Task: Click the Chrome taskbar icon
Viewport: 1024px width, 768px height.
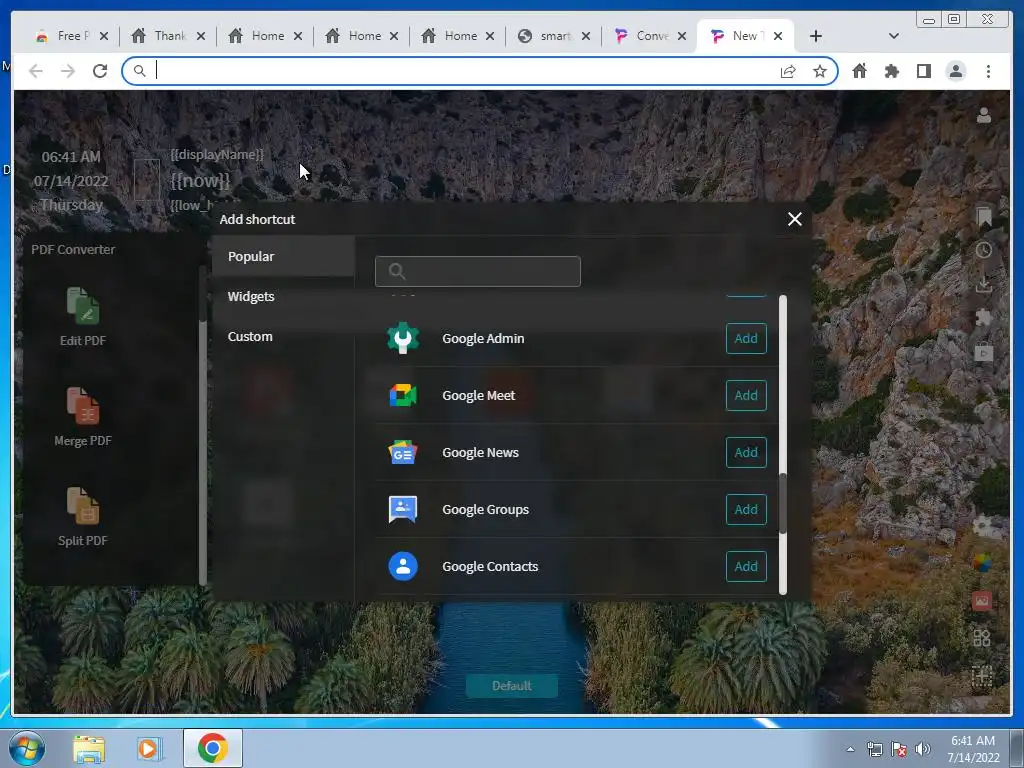Action: [x=212, y=748]
